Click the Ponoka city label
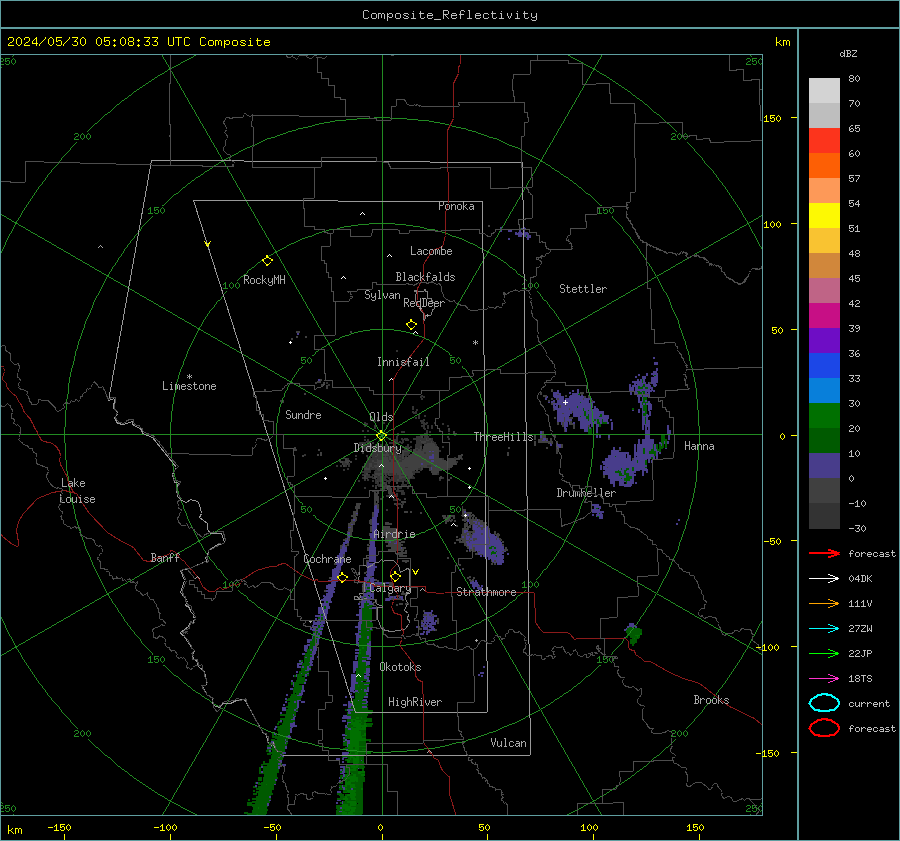This screenshot has height=841, width=900. click(456, 206)
